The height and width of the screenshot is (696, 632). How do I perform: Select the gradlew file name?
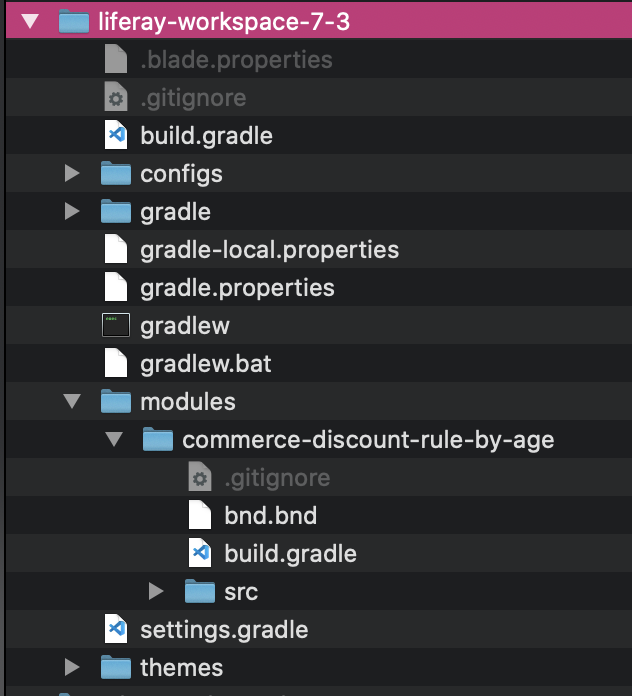185,326
